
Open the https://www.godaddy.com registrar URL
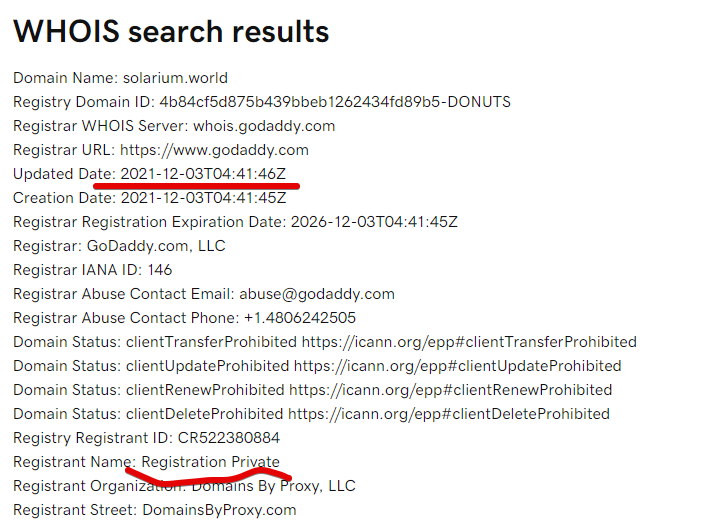click(x=214, y=150)
